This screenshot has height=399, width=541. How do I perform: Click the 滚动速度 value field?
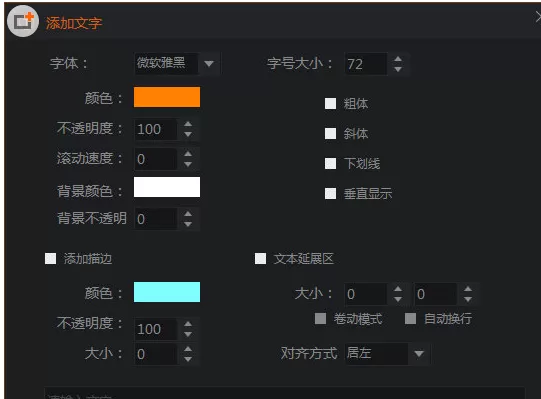[x=156, y=159]
